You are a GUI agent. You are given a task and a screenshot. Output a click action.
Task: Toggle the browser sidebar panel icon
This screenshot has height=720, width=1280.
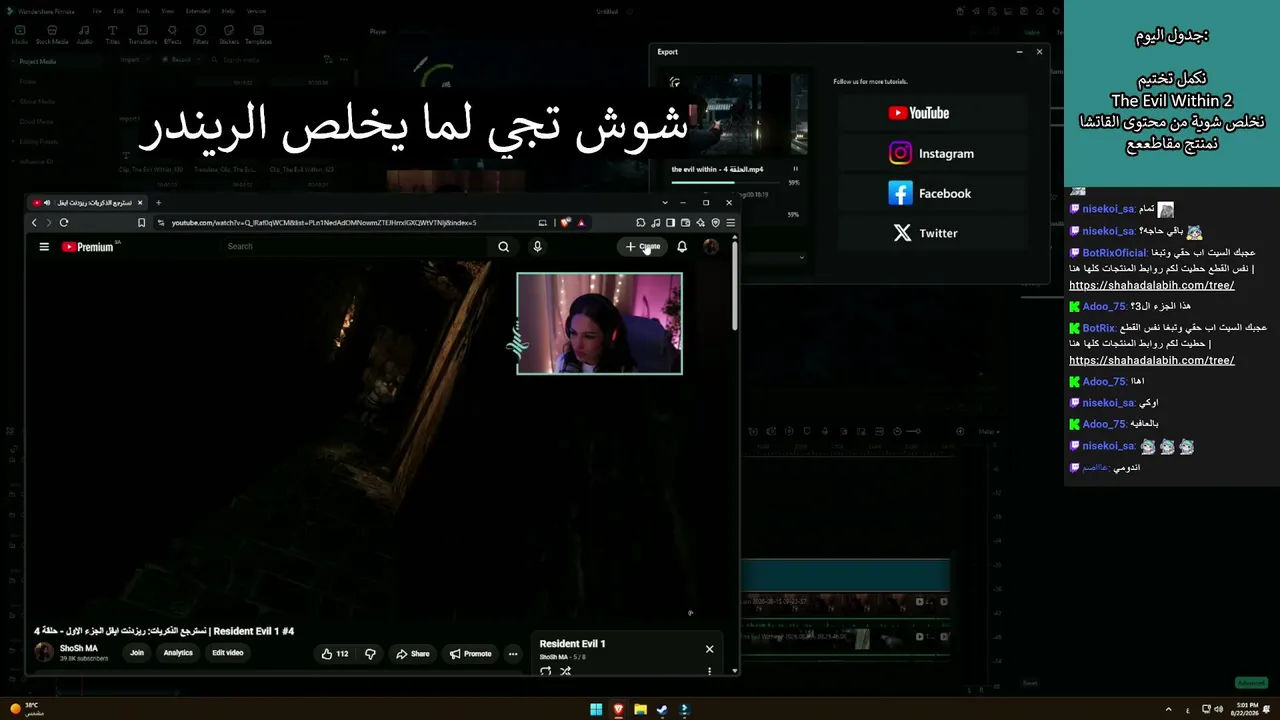[670, 223]
